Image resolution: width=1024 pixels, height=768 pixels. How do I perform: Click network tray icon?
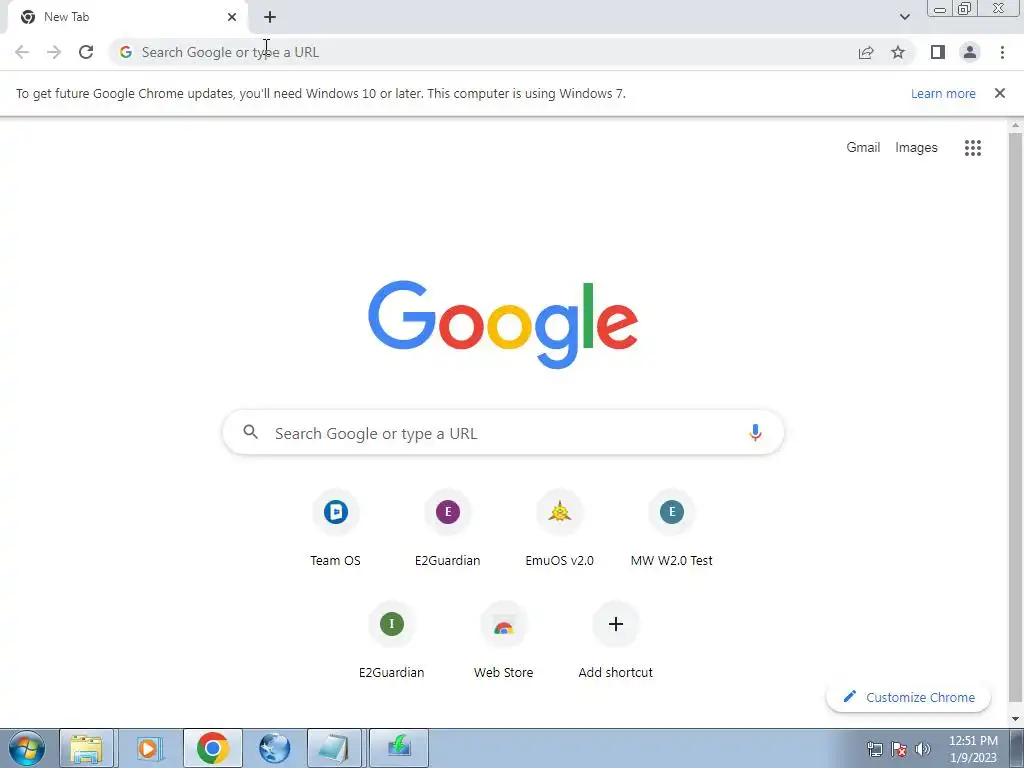pos(874,749)
